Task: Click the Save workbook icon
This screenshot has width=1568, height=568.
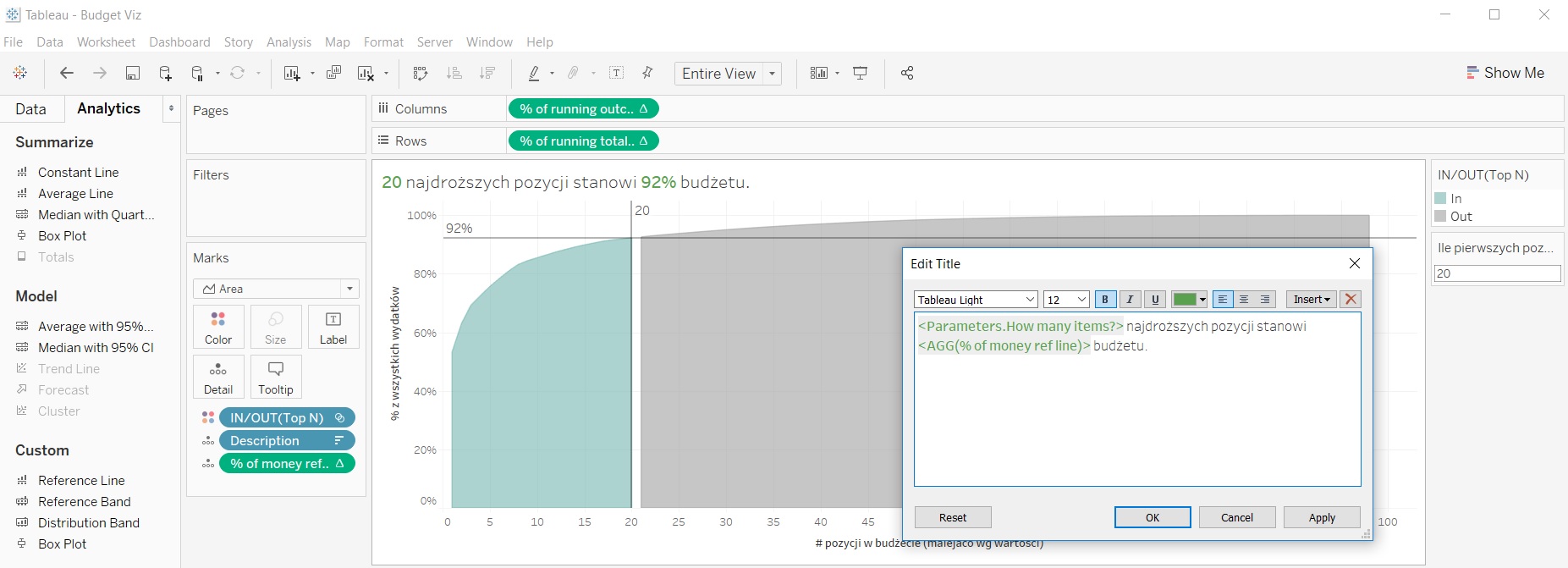Action: coord(133,74)
